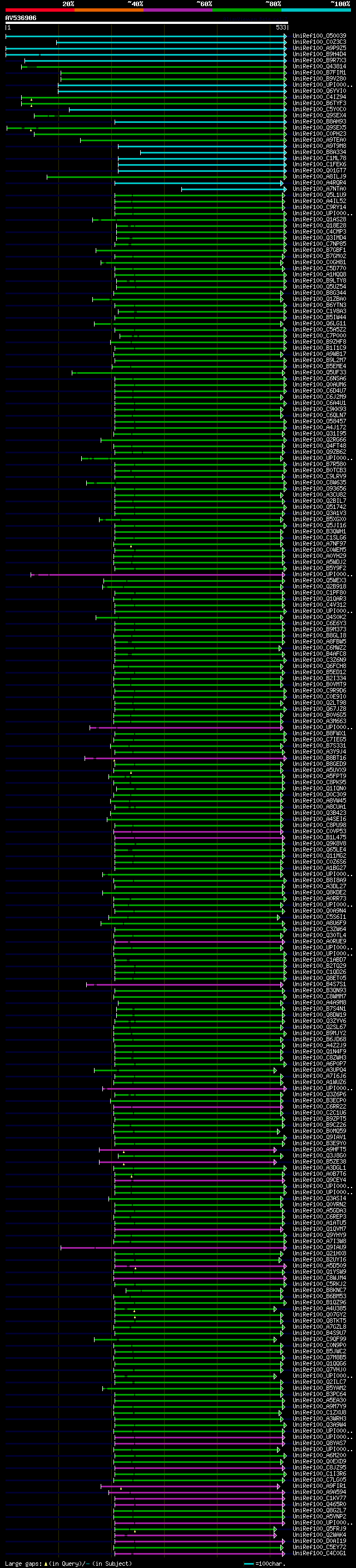Screen dimensions: 356x1568
Task: Click the red 20% identity legend segment
Action: tap(39, 10)
